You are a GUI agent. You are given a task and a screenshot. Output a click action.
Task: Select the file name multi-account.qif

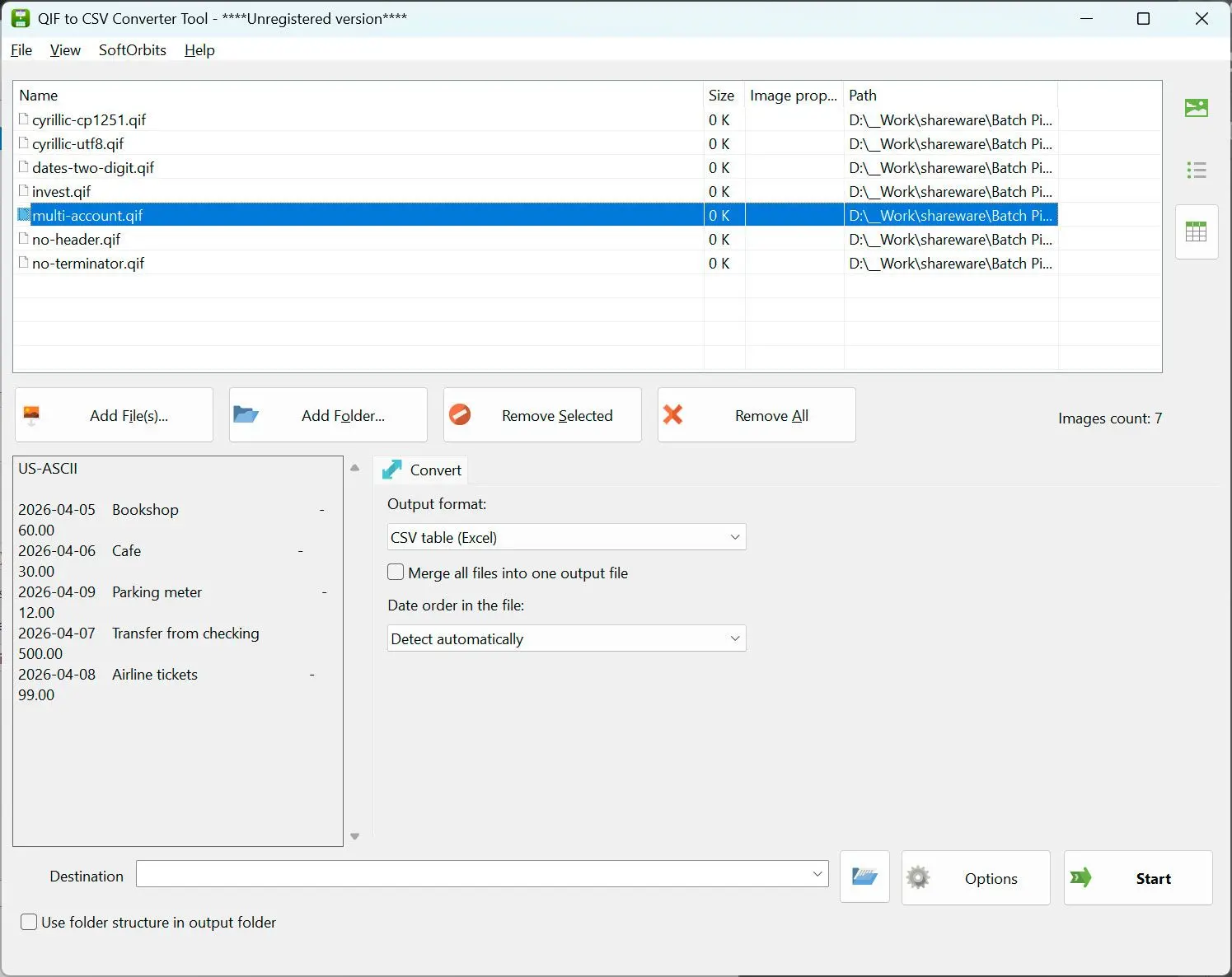[87, 215]
